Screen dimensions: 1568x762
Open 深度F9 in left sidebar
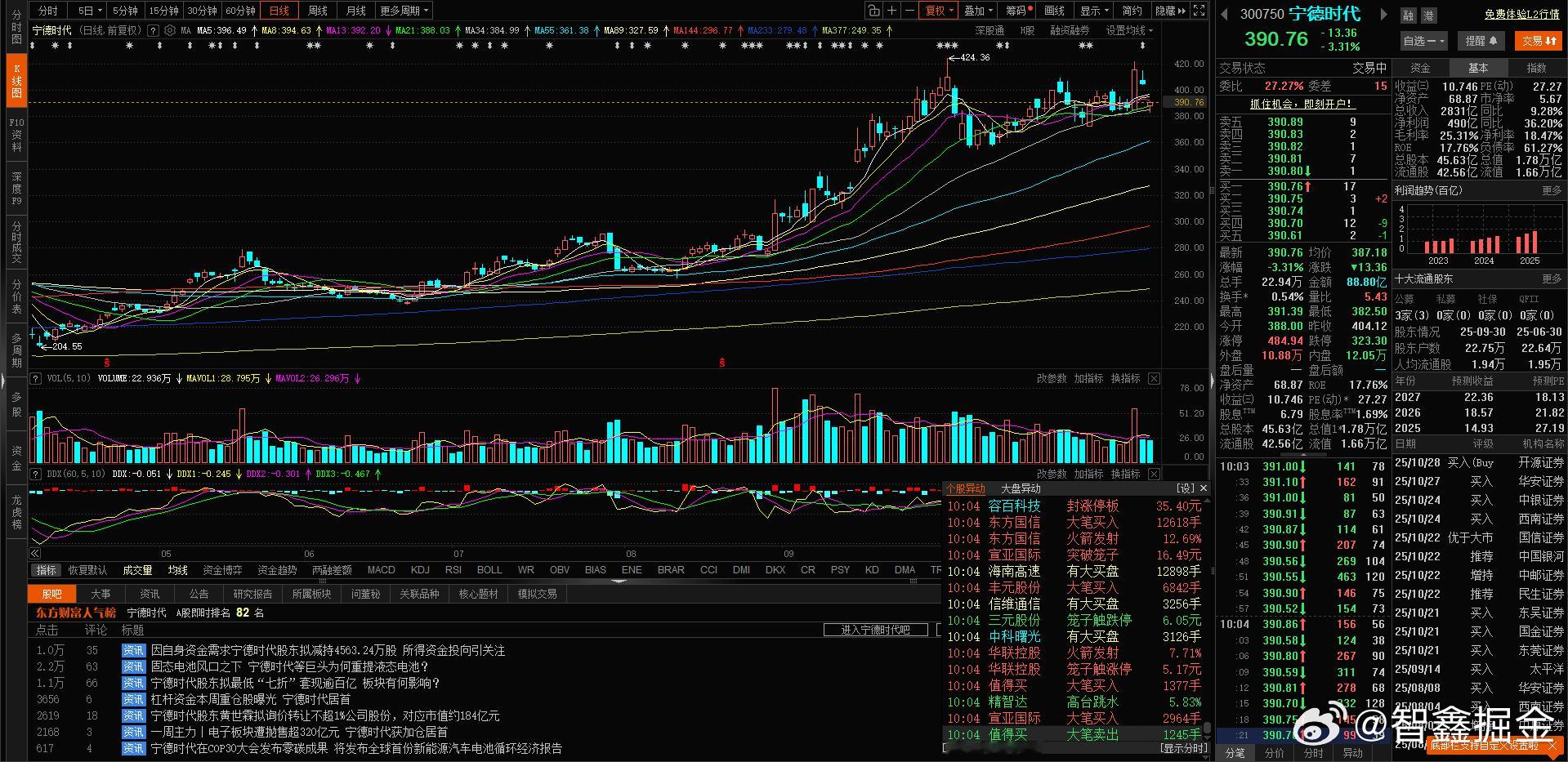tap(16, 189)
